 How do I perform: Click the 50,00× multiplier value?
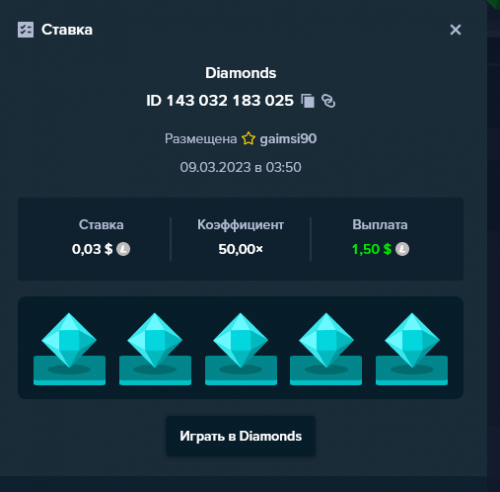point(241,249)
